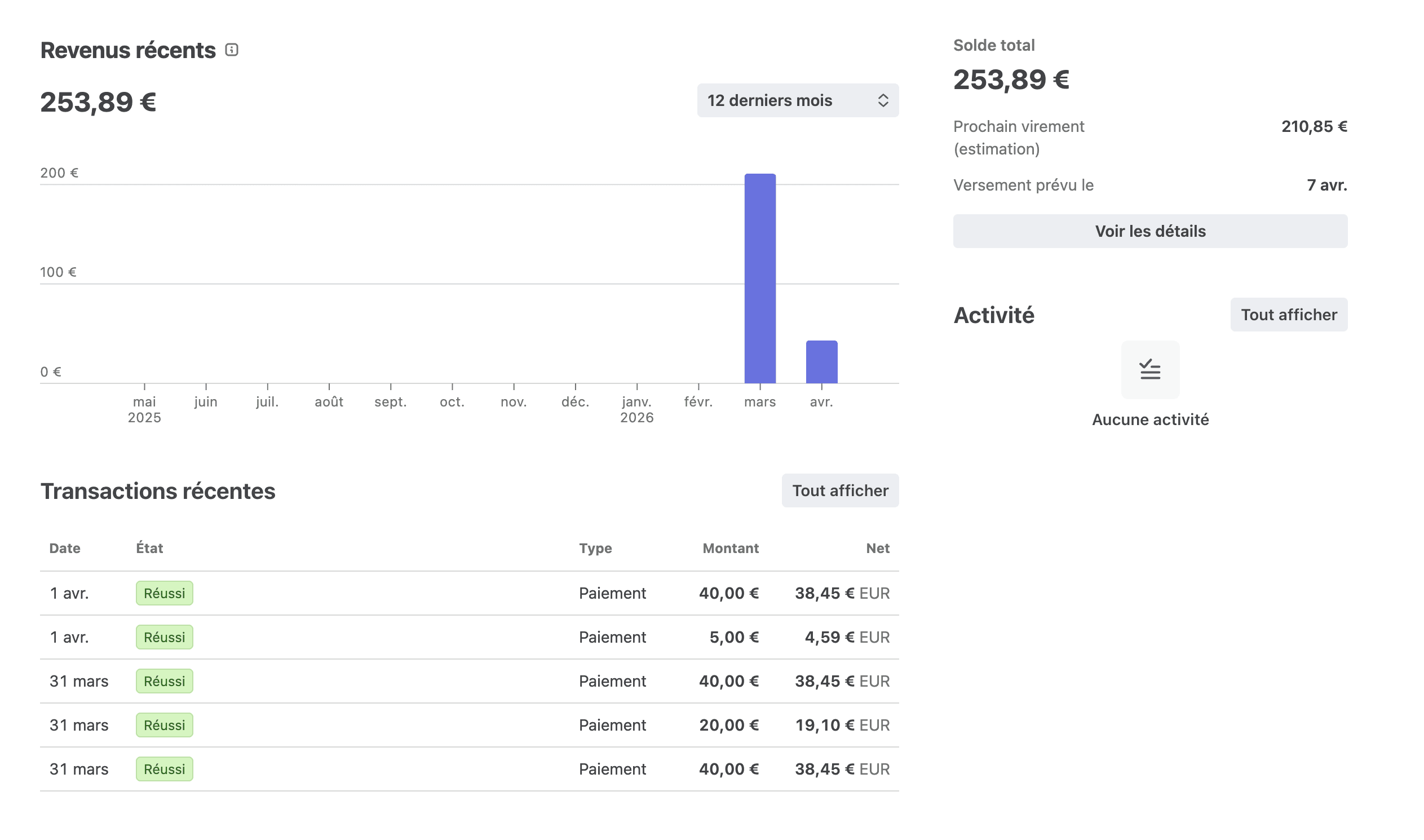Viewport: 1424px width, 840px height.
Task: Click the 210,85 € Prochain virement amount
Action: tap(1314, 126)
